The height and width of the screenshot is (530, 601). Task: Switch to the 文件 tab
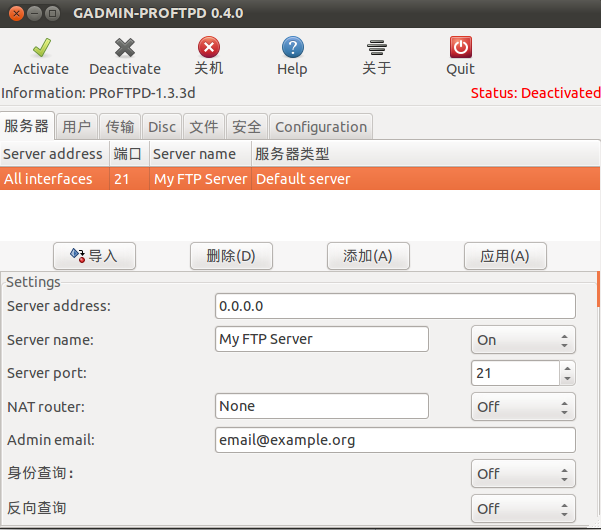point(204,127)
